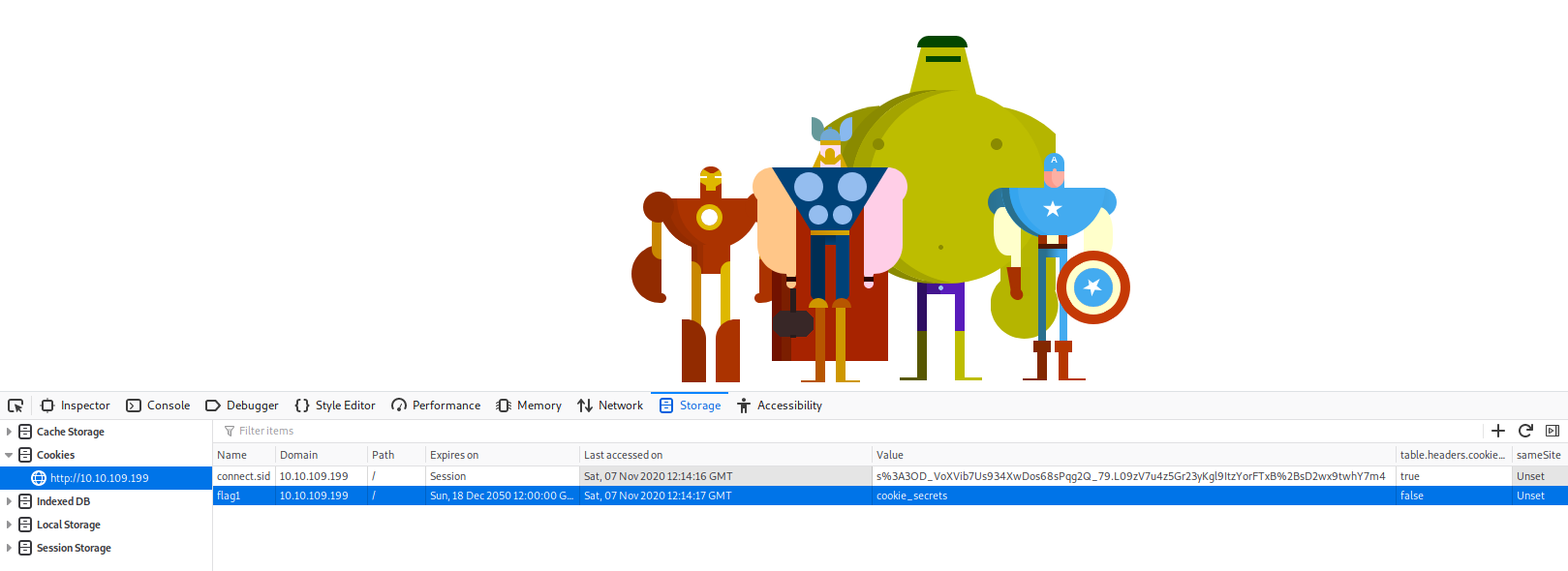The image size is (1568, 571).
Task: Select the Session Storage tree item
Action: [74, 548]
